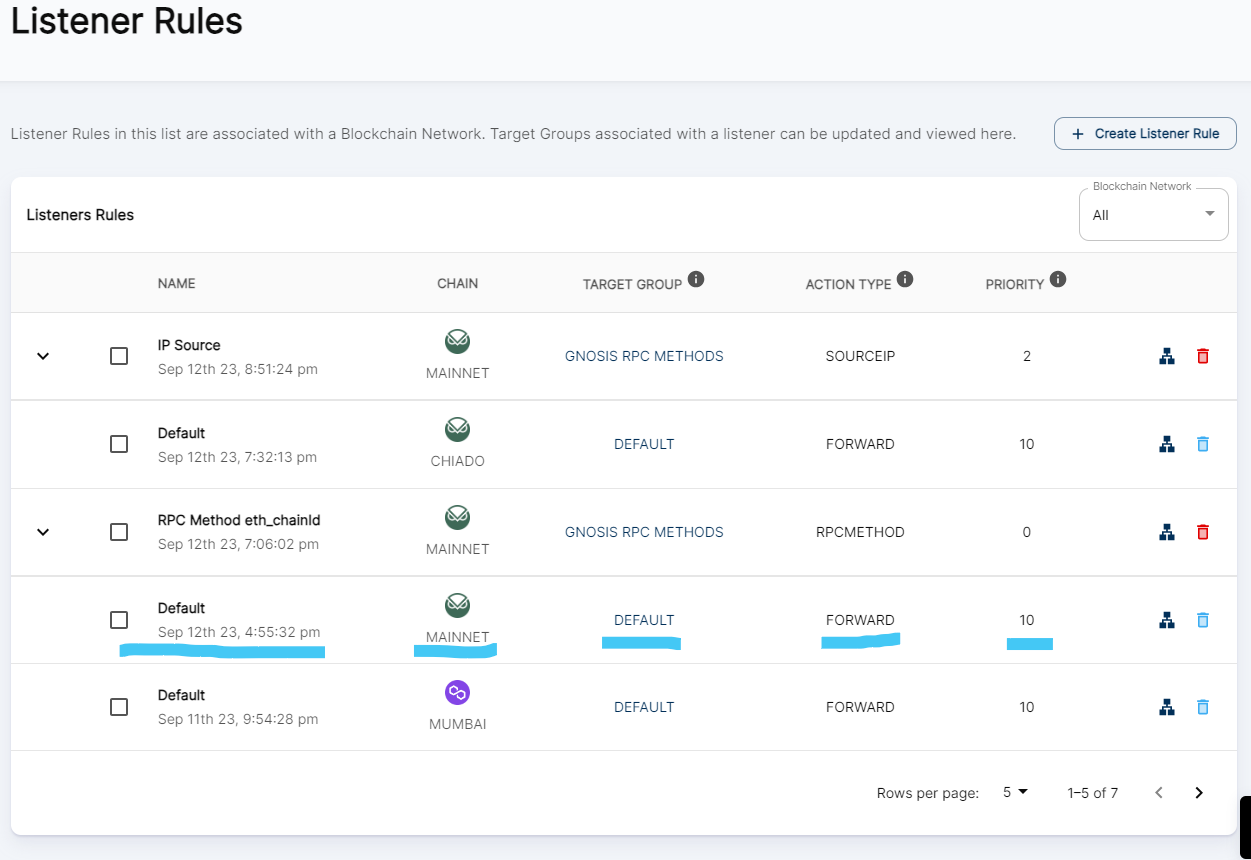Go to next page of listener rules
Viewport: 1251px width, 860px height.
(x=1199, y=793)
